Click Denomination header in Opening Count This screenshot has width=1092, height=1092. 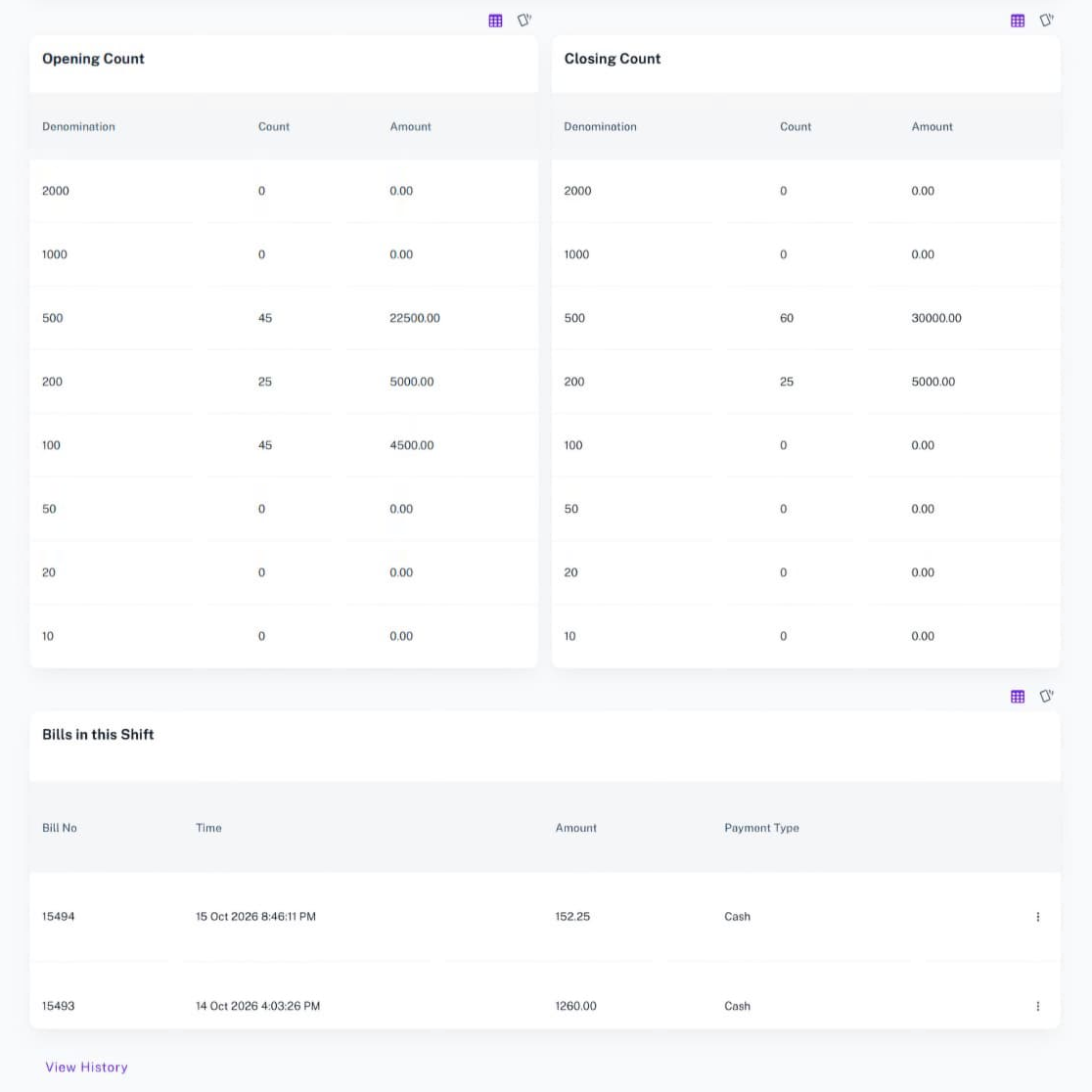[x=78, y=127]
